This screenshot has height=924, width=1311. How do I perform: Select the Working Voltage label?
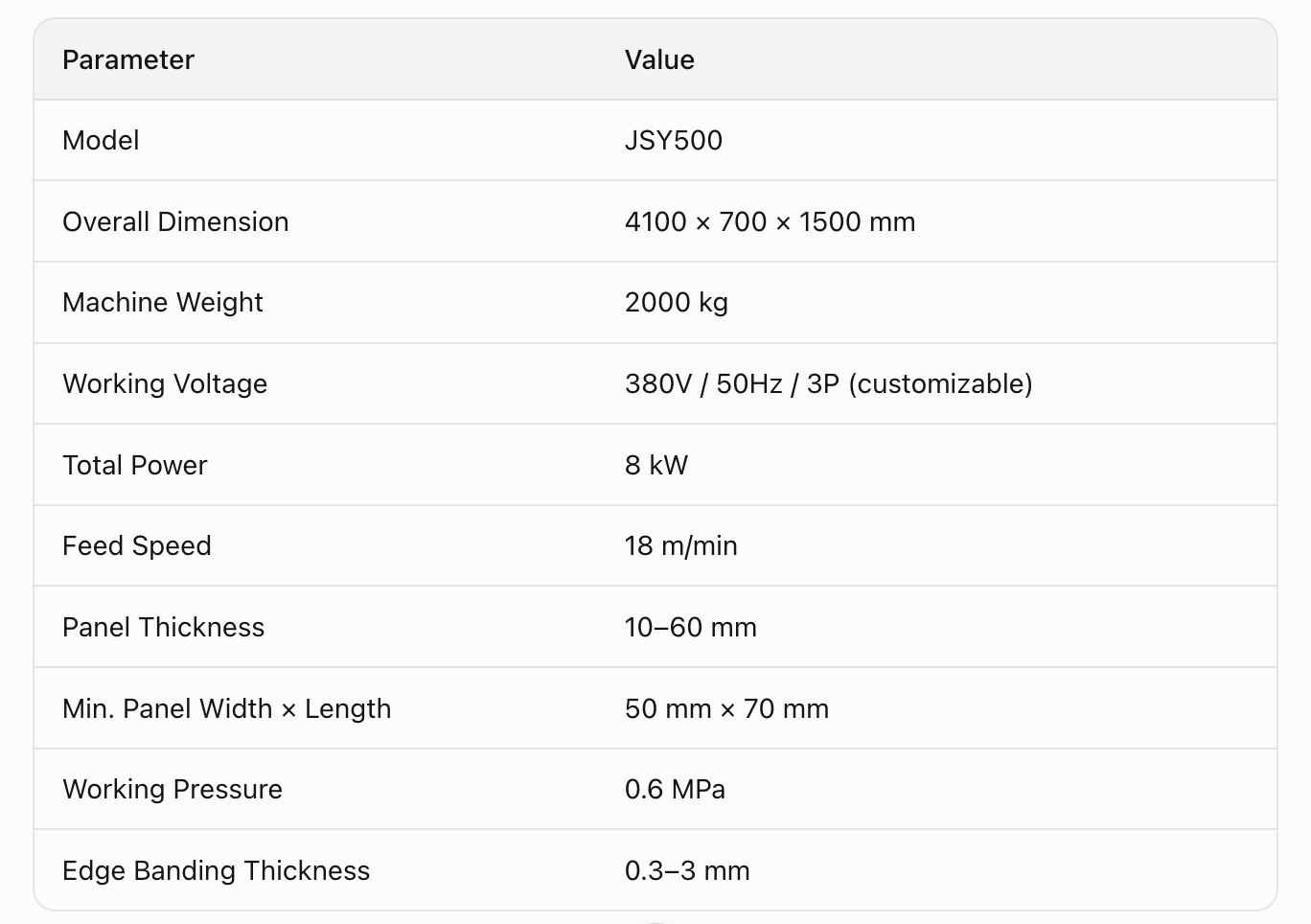click(x=165, y=383)
